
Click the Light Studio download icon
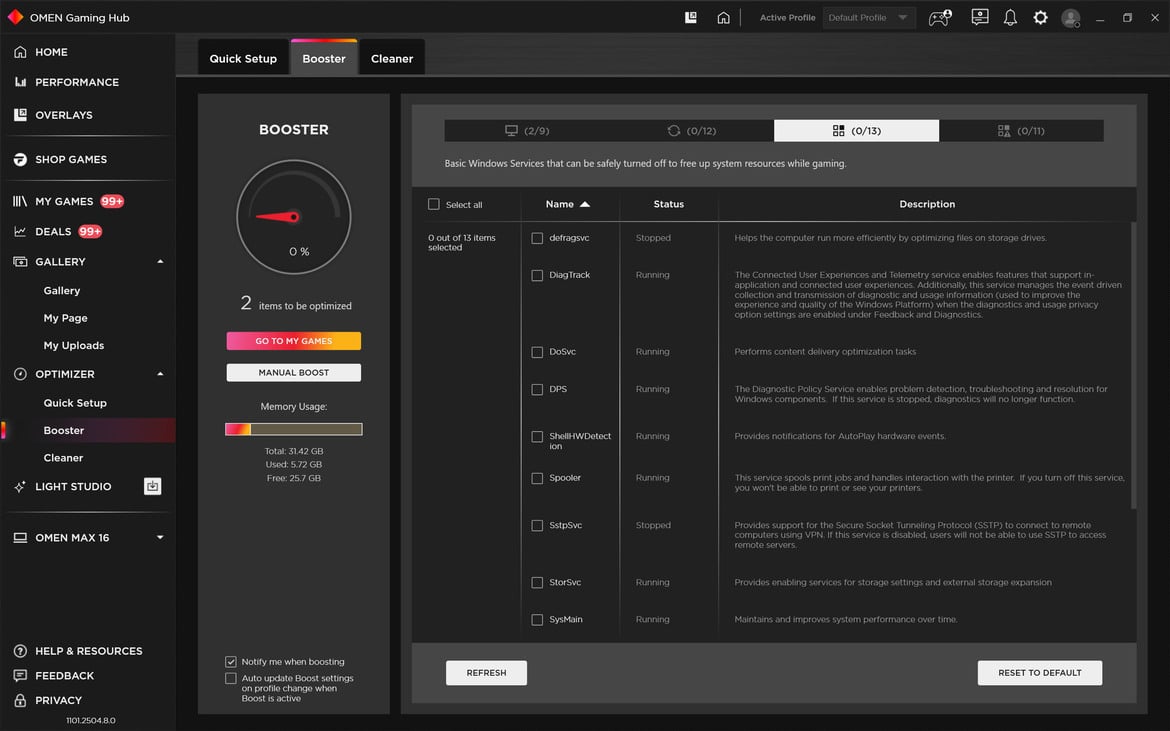(x=152, y=486)
